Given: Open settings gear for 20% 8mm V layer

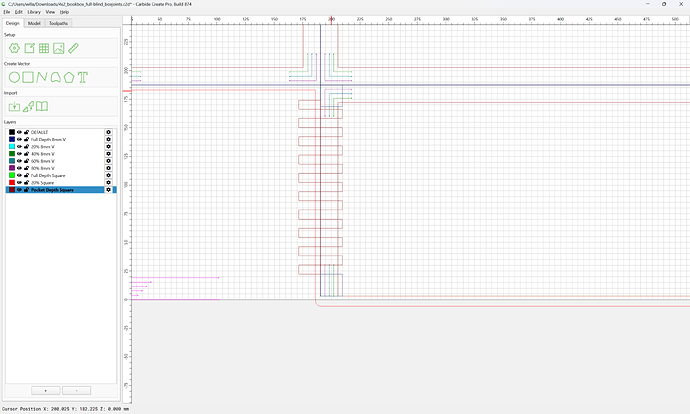Looking at the screenshot, I should [108, 147].
